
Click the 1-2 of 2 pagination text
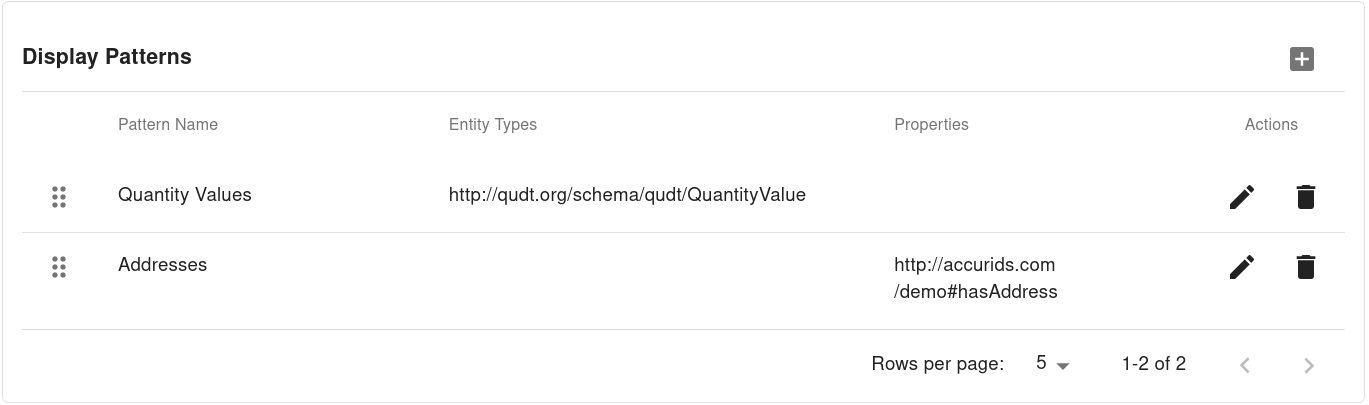(1154, 364)
